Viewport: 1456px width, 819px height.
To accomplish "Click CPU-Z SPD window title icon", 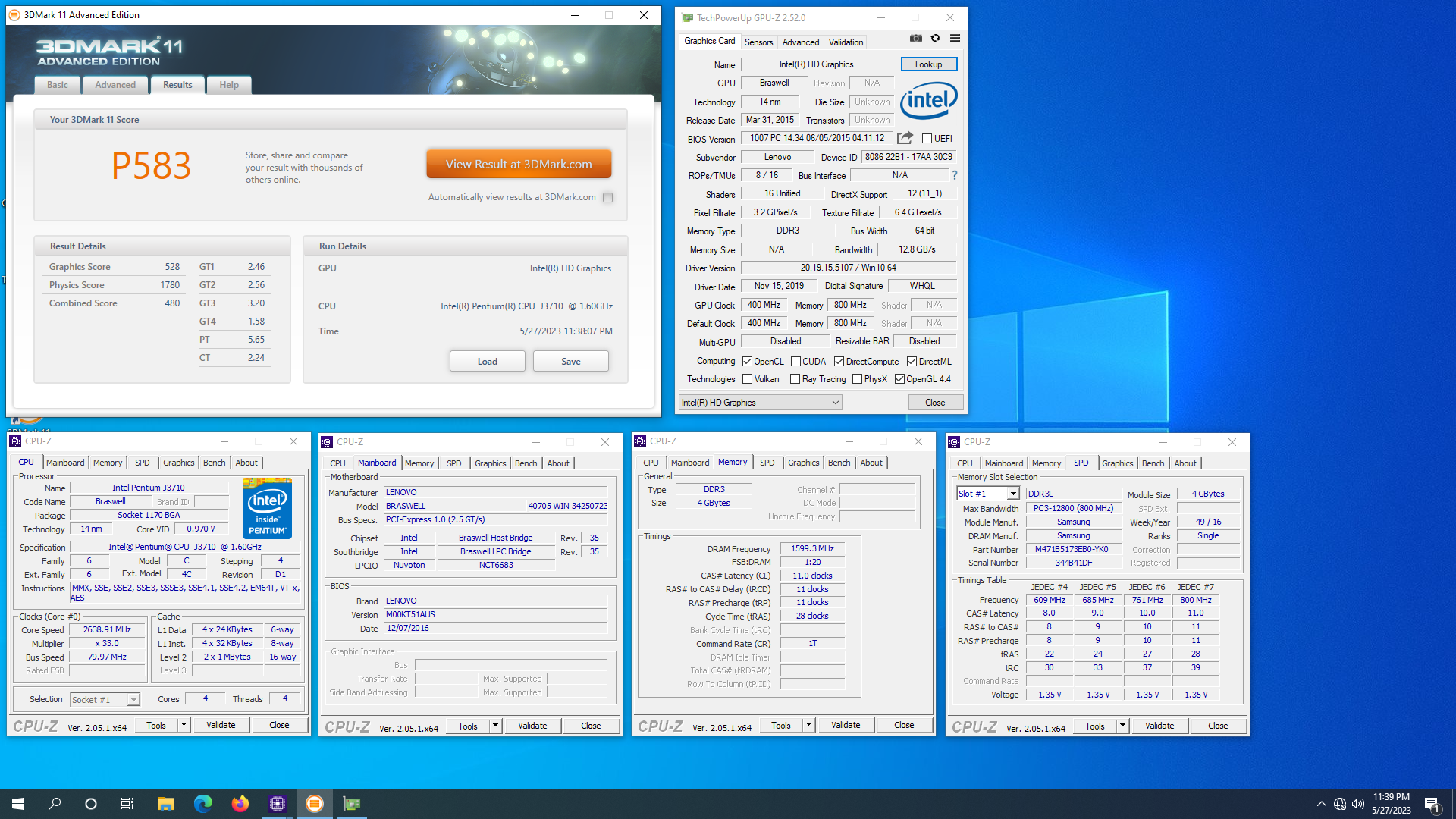I will tap(954, 441).
